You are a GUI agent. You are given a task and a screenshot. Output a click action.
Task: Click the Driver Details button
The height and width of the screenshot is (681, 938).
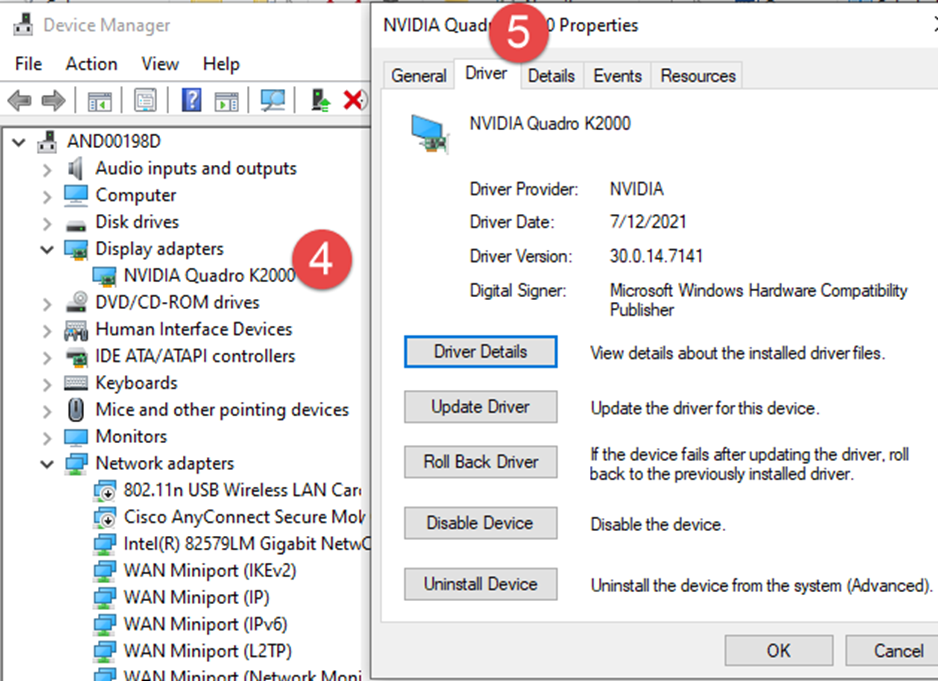pos(480,351)
